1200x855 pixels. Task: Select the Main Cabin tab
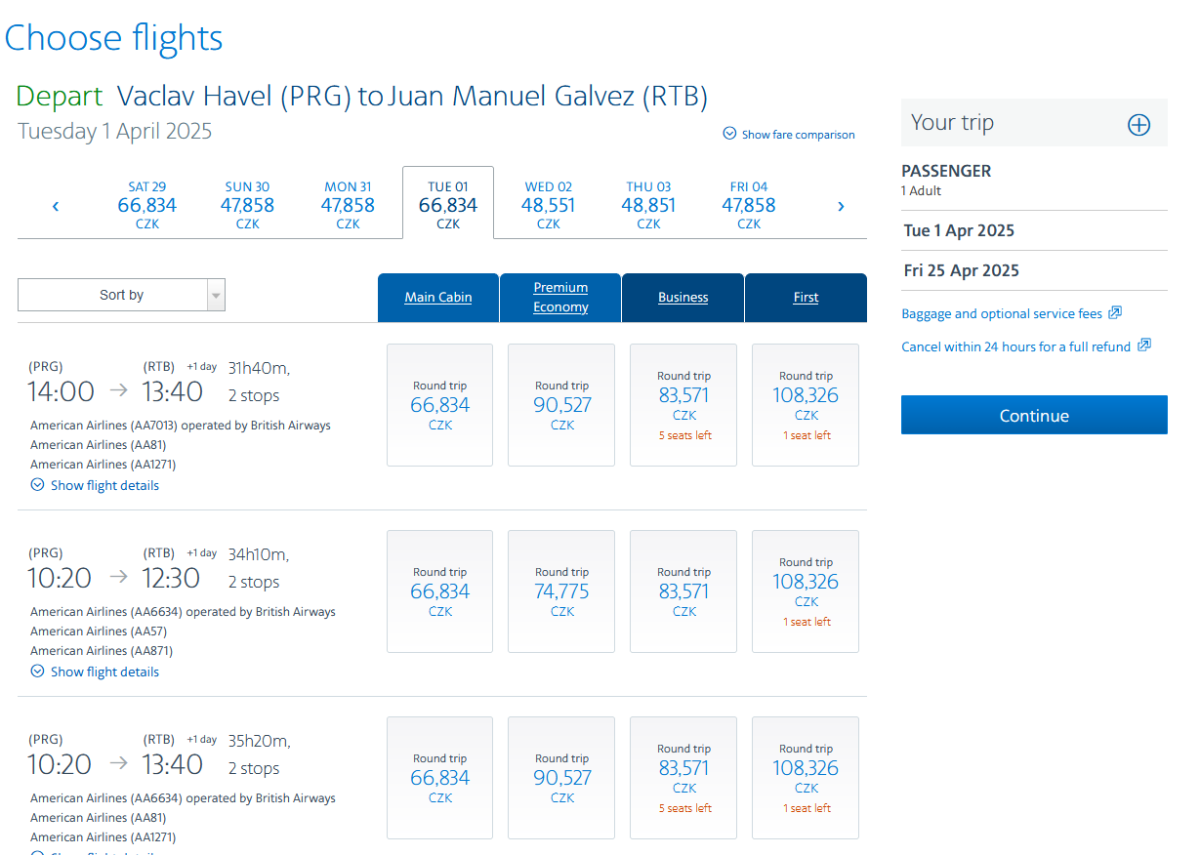[x=438, y=297]
